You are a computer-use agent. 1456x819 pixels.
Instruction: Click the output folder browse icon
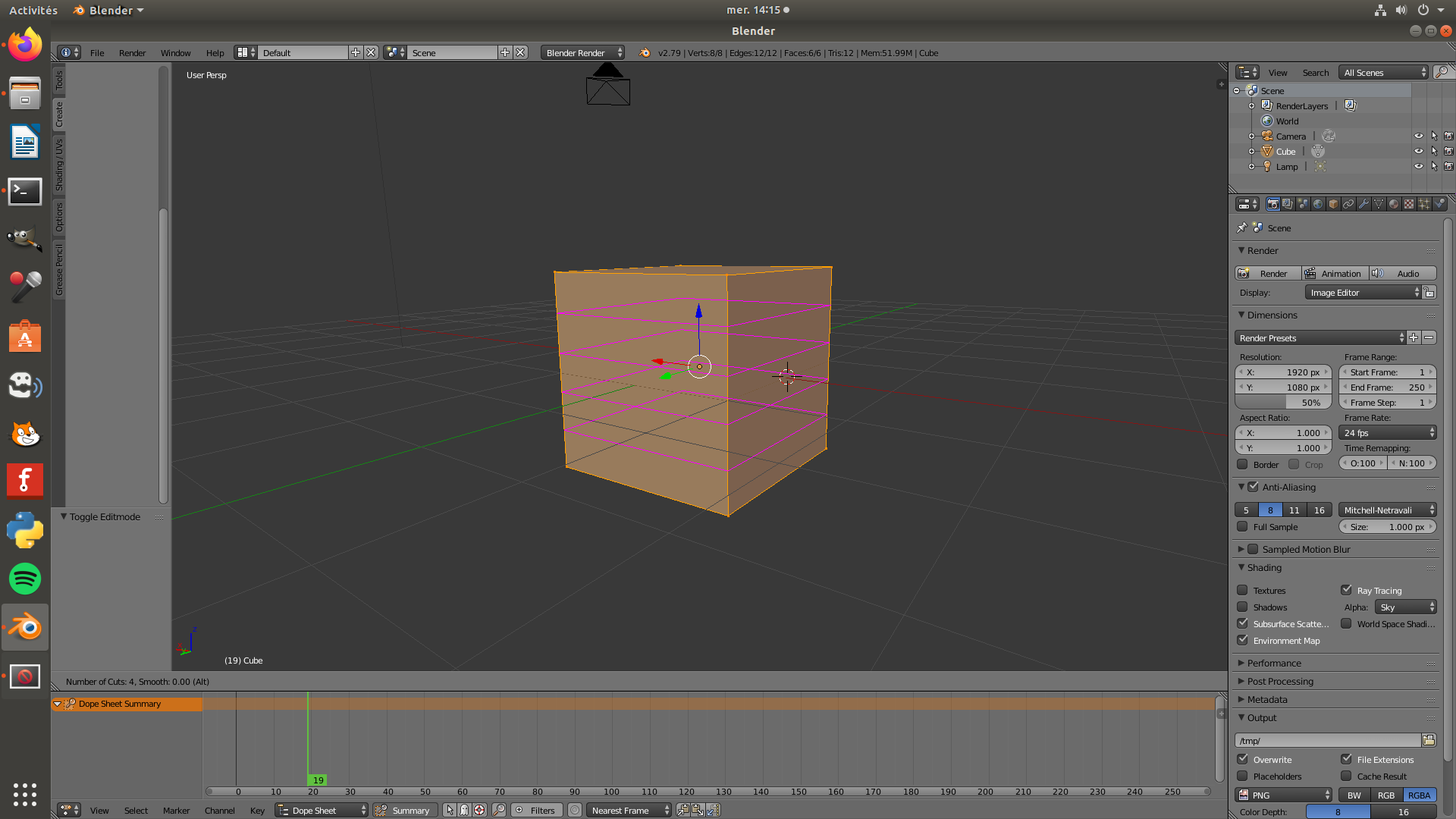1429,740
